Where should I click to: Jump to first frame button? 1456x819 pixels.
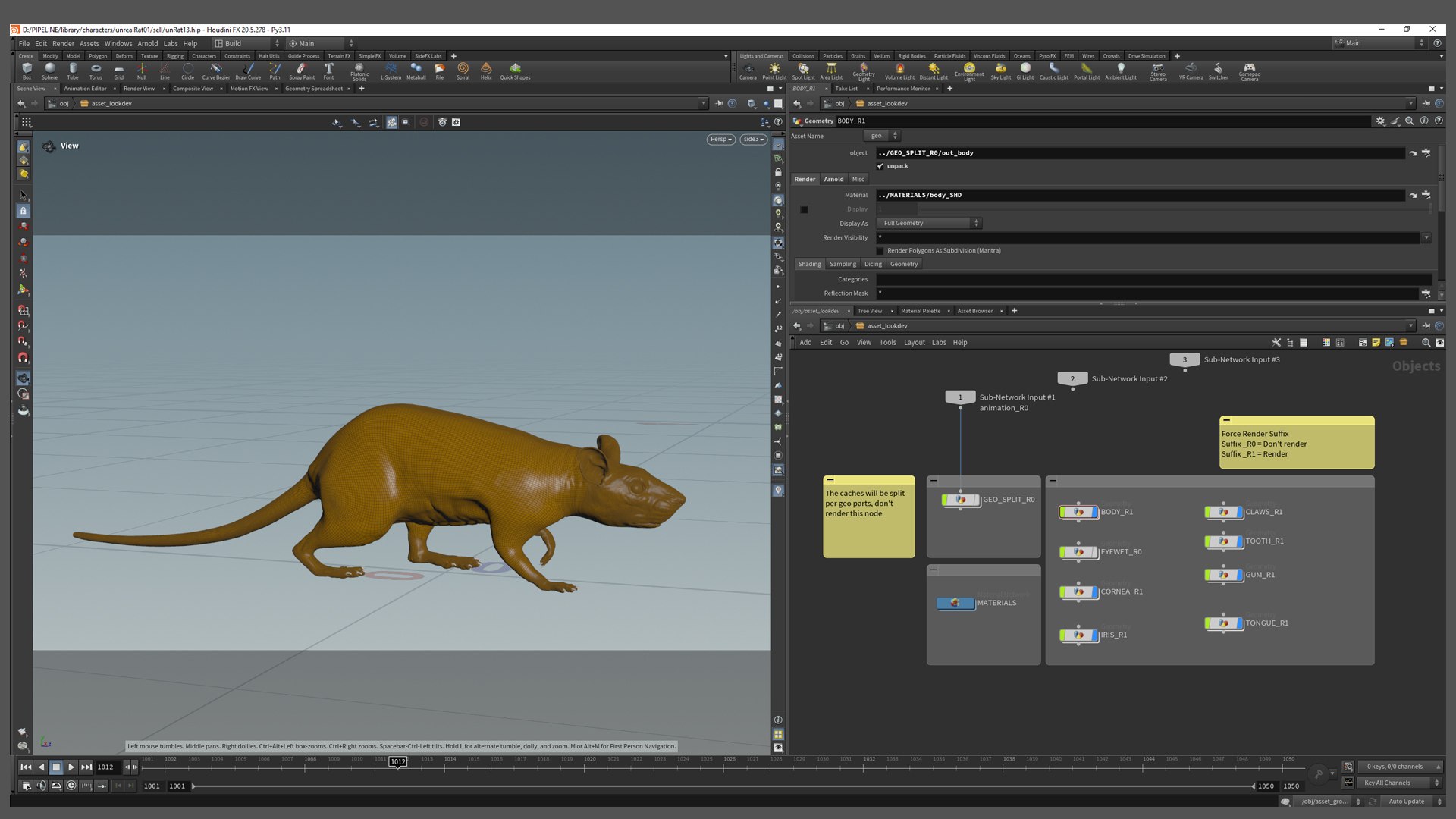(26, 767)
